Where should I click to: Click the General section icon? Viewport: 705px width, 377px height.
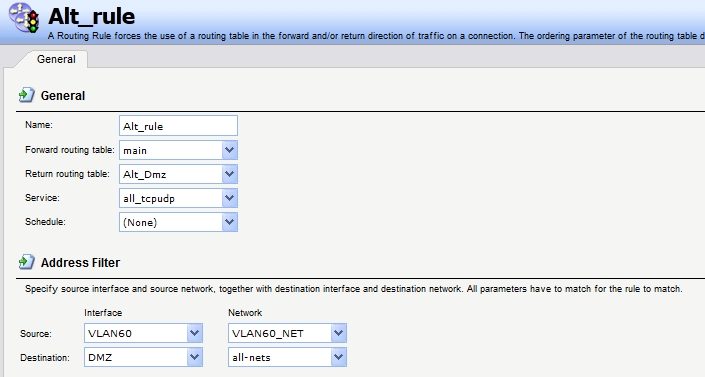click(27, 95)
